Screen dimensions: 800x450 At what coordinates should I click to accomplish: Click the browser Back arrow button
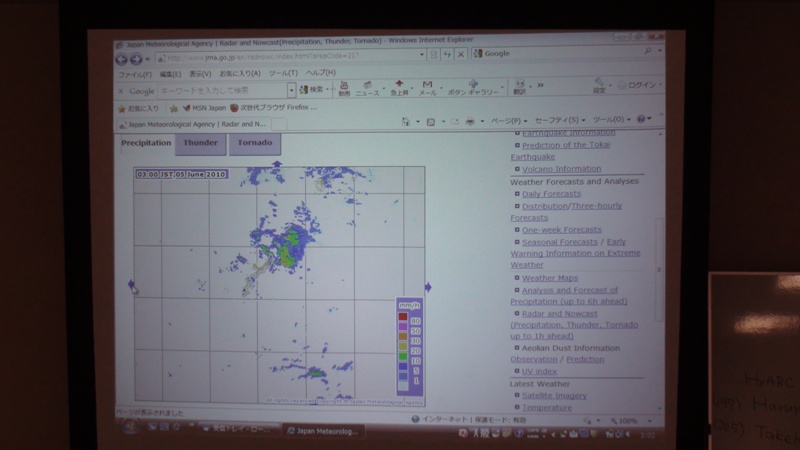121,60
